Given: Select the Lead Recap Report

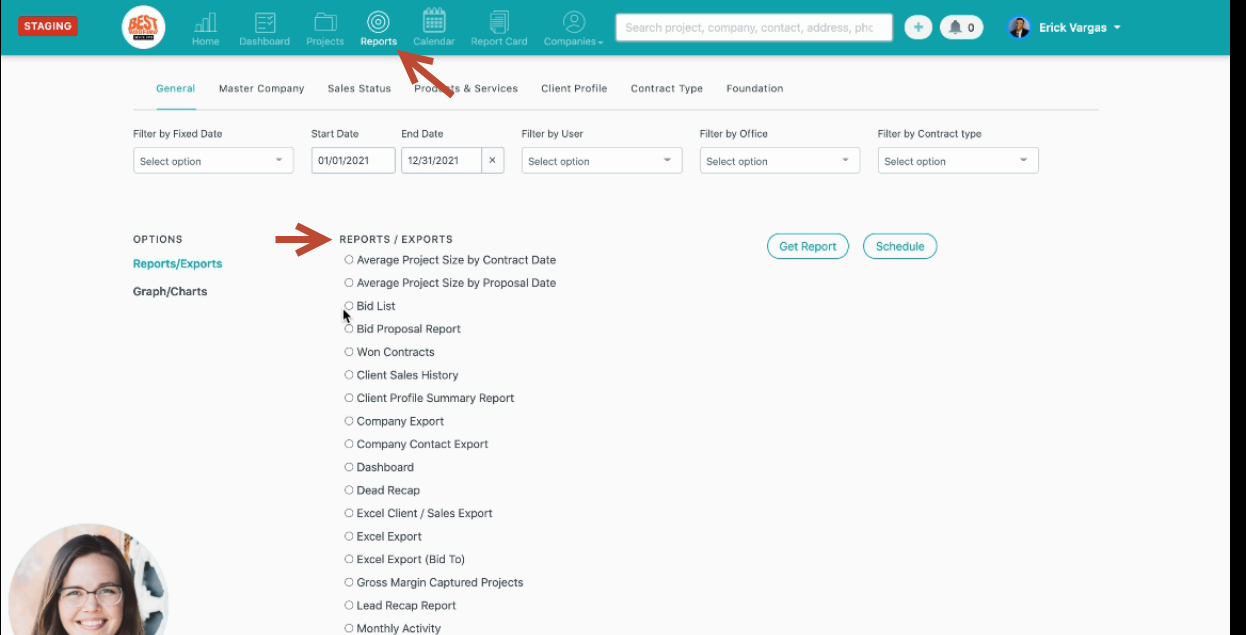Looking at the screenshot, I should (x=349, y=605).
